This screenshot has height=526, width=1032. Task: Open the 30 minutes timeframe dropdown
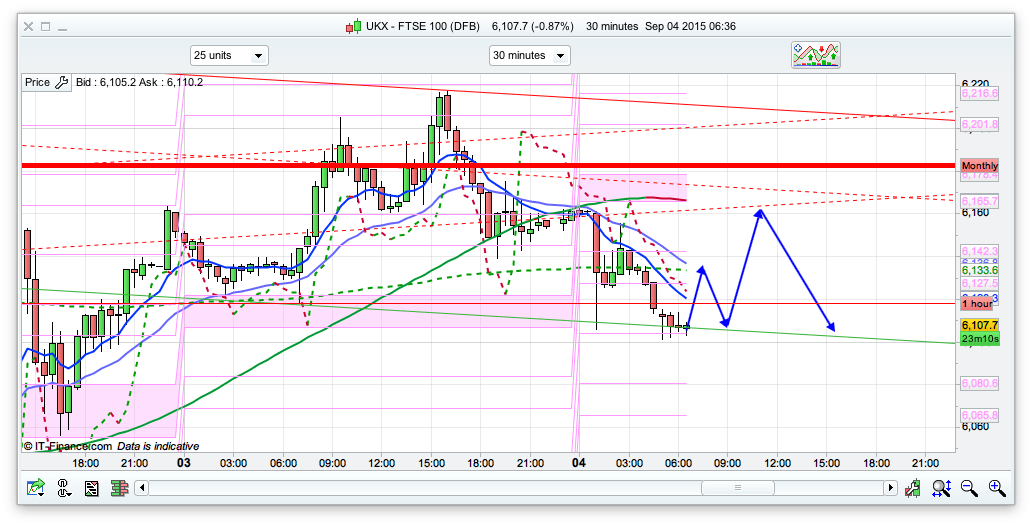529,55
